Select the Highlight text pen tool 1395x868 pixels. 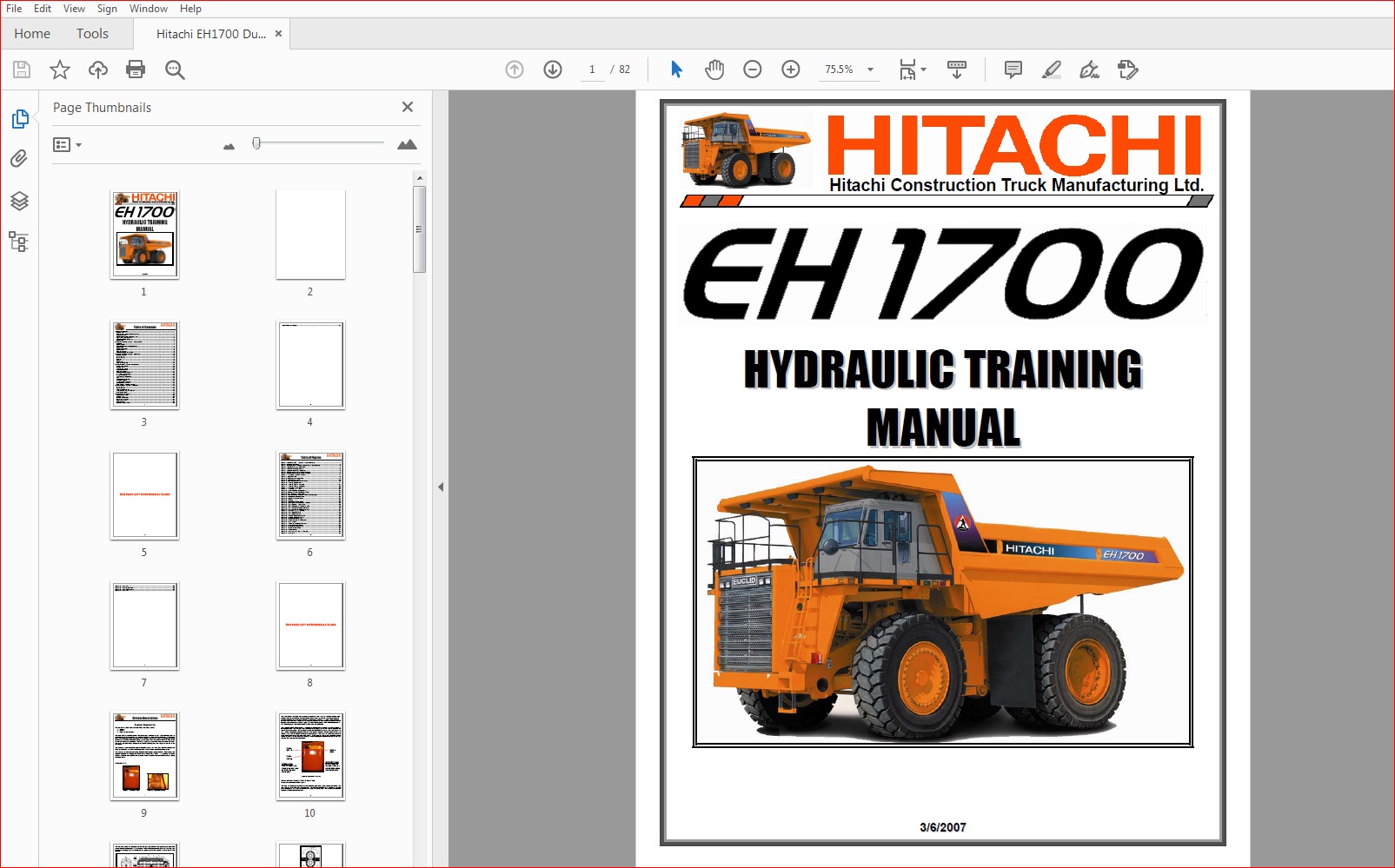pyautogui.click(x=1052, y=70)
